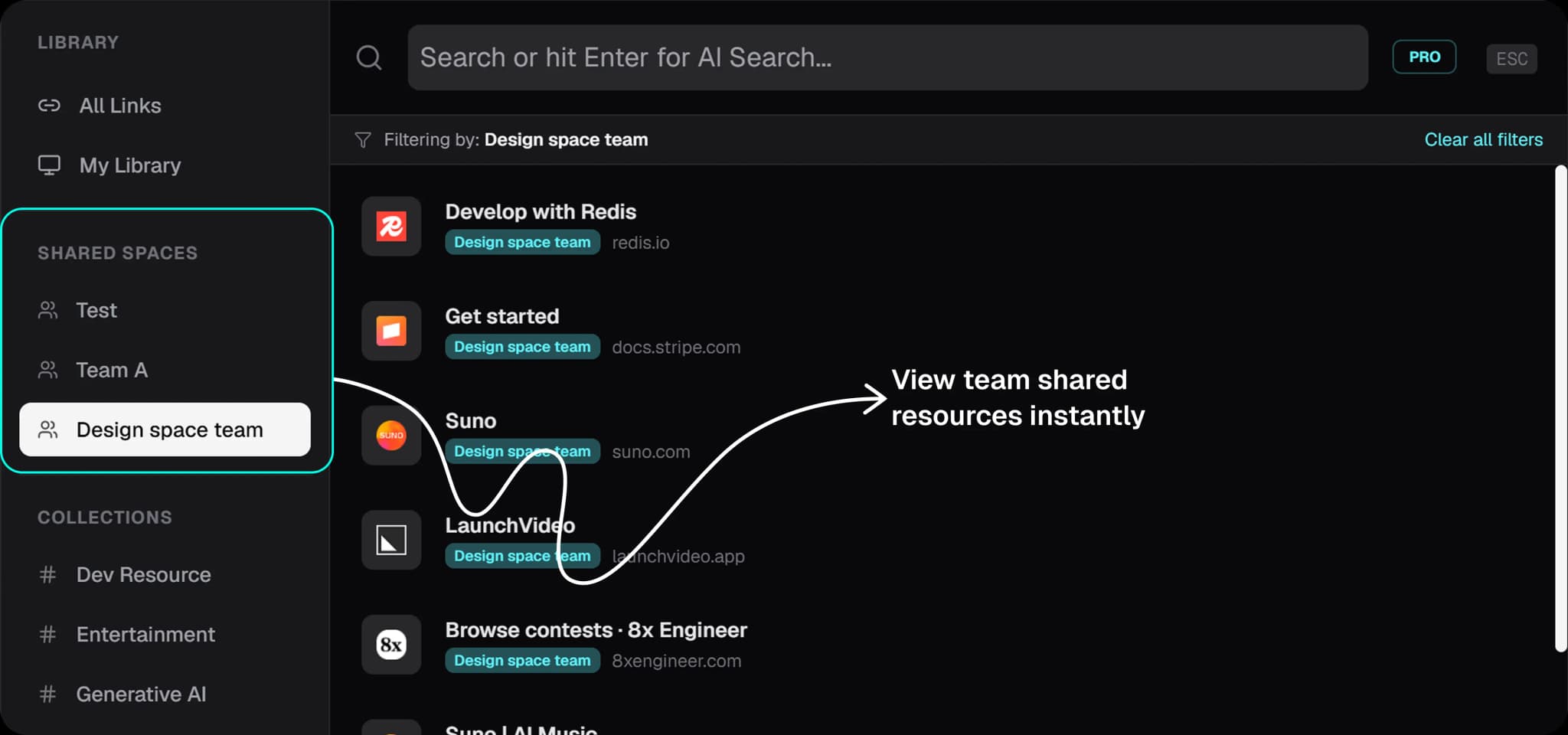Image resolution: width=1568 pixels, height=735 pixels.
Task: Click the All Links chain icon
Action: [49, 106]
